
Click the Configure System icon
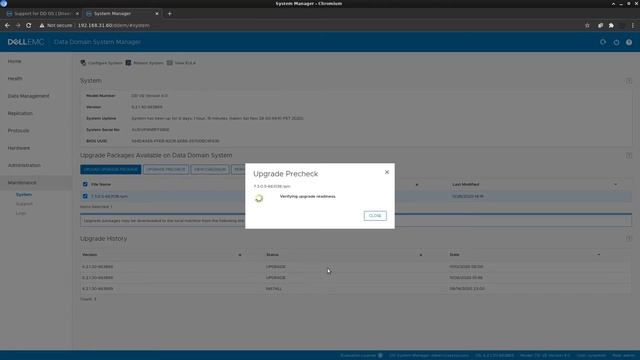point(83,63)
